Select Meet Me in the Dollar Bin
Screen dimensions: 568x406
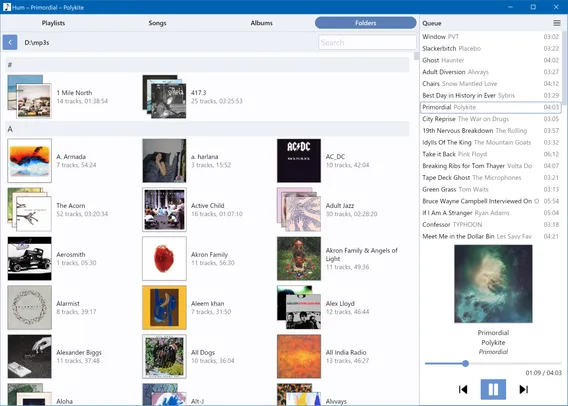click(x=490, y=237)
